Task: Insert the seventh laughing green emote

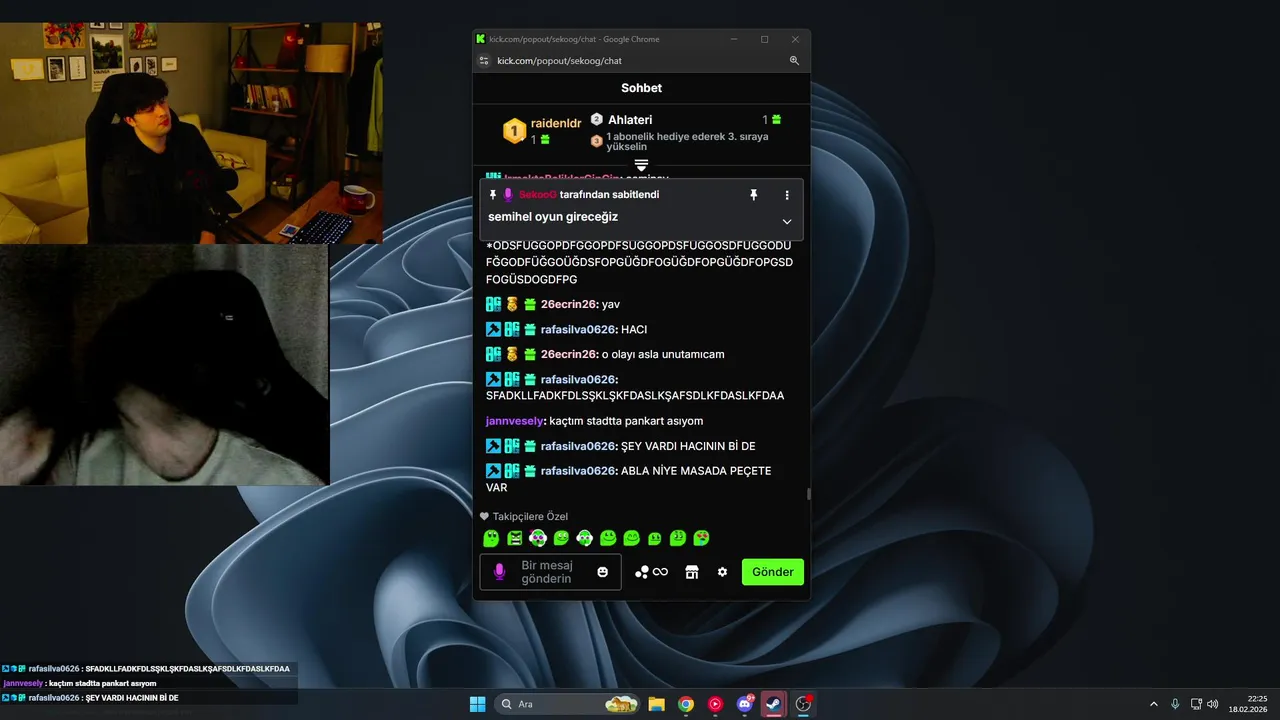Action: click(x=631, y=538)
